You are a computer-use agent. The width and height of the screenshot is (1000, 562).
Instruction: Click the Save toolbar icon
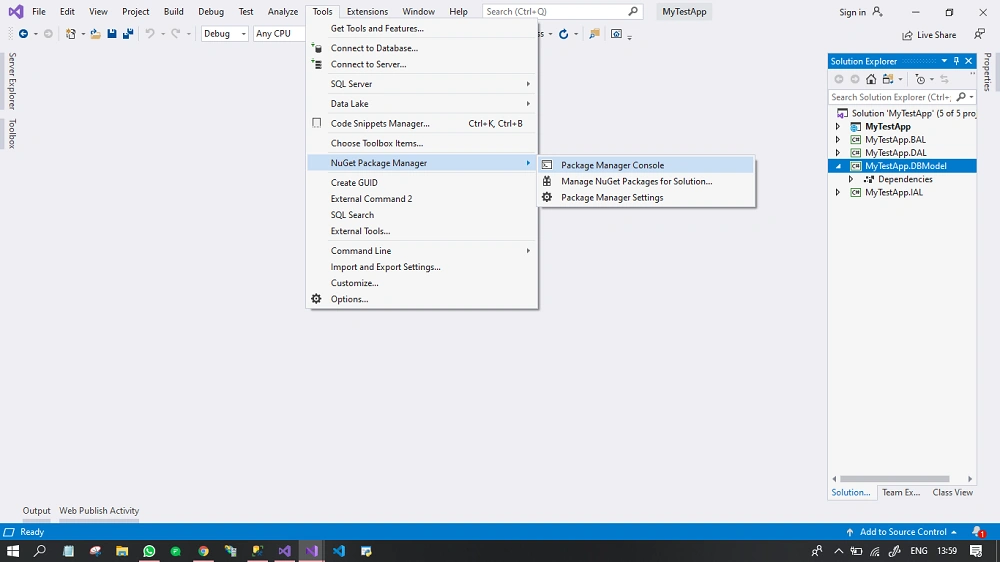(x=112, y=34)
